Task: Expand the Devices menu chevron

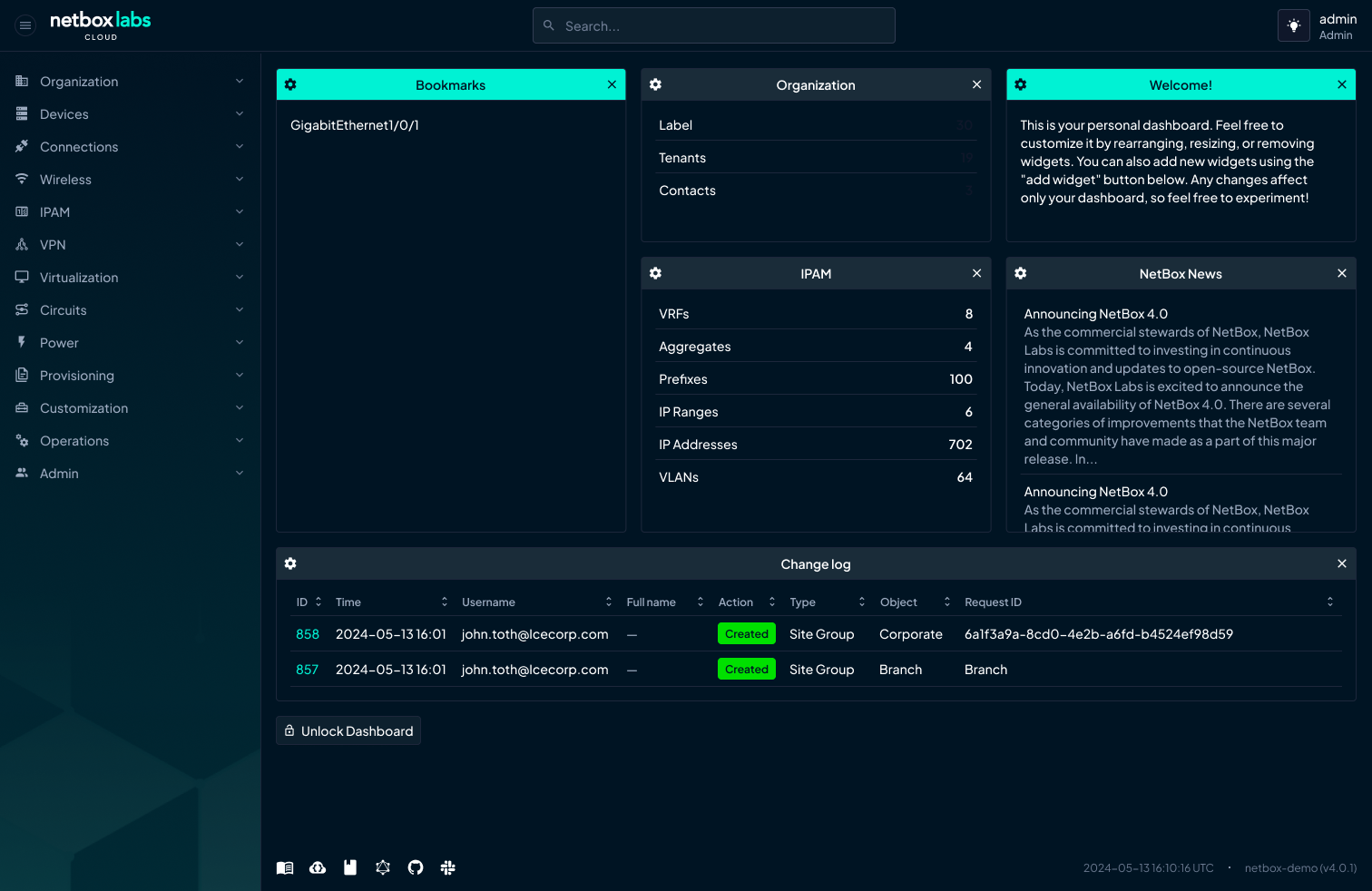Action: pos(240,113)
